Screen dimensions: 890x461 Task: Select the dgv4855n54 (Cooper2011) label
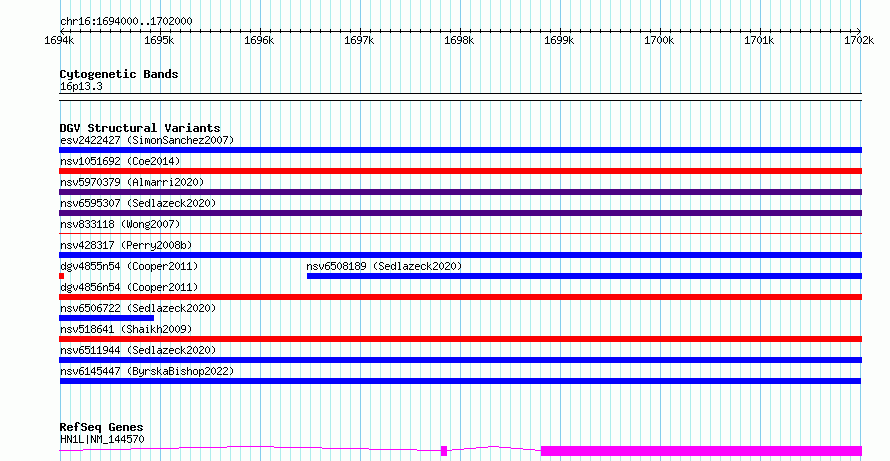point(129,266)
